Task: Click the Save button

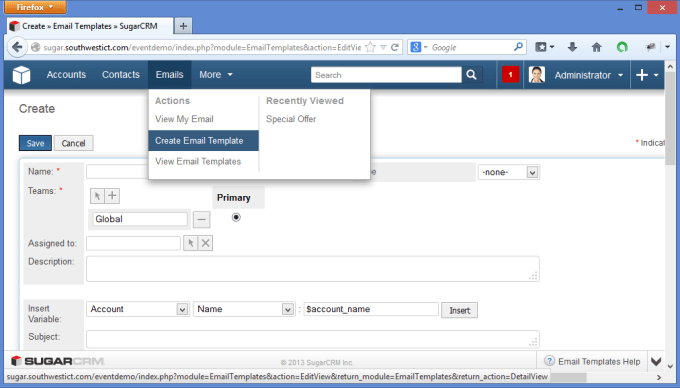Action: 35,143
